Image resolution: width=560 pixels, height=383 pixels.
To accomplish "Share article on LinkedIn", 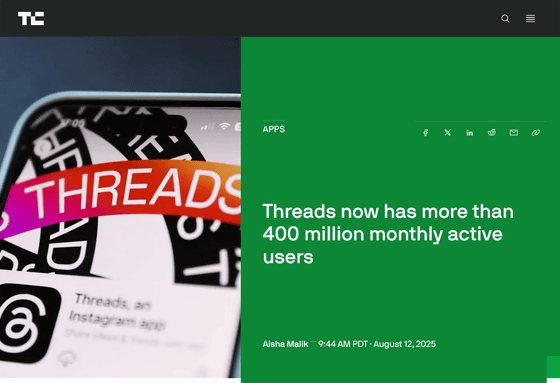I will coord(470,133).
